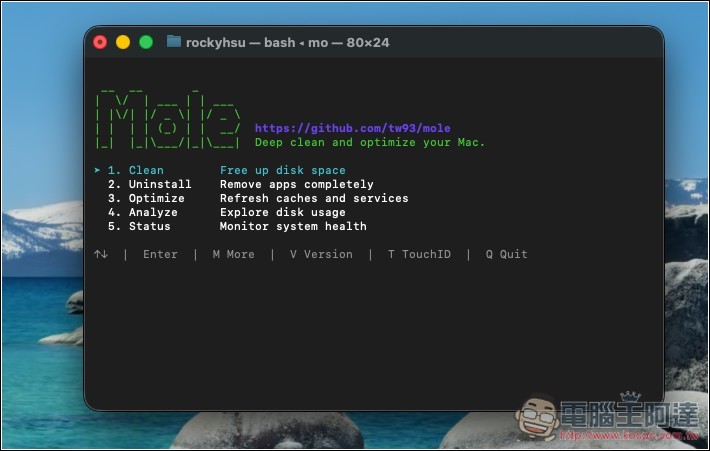
Task: Click the Mole ASCII art logo
Action: [x=168, y=119]
